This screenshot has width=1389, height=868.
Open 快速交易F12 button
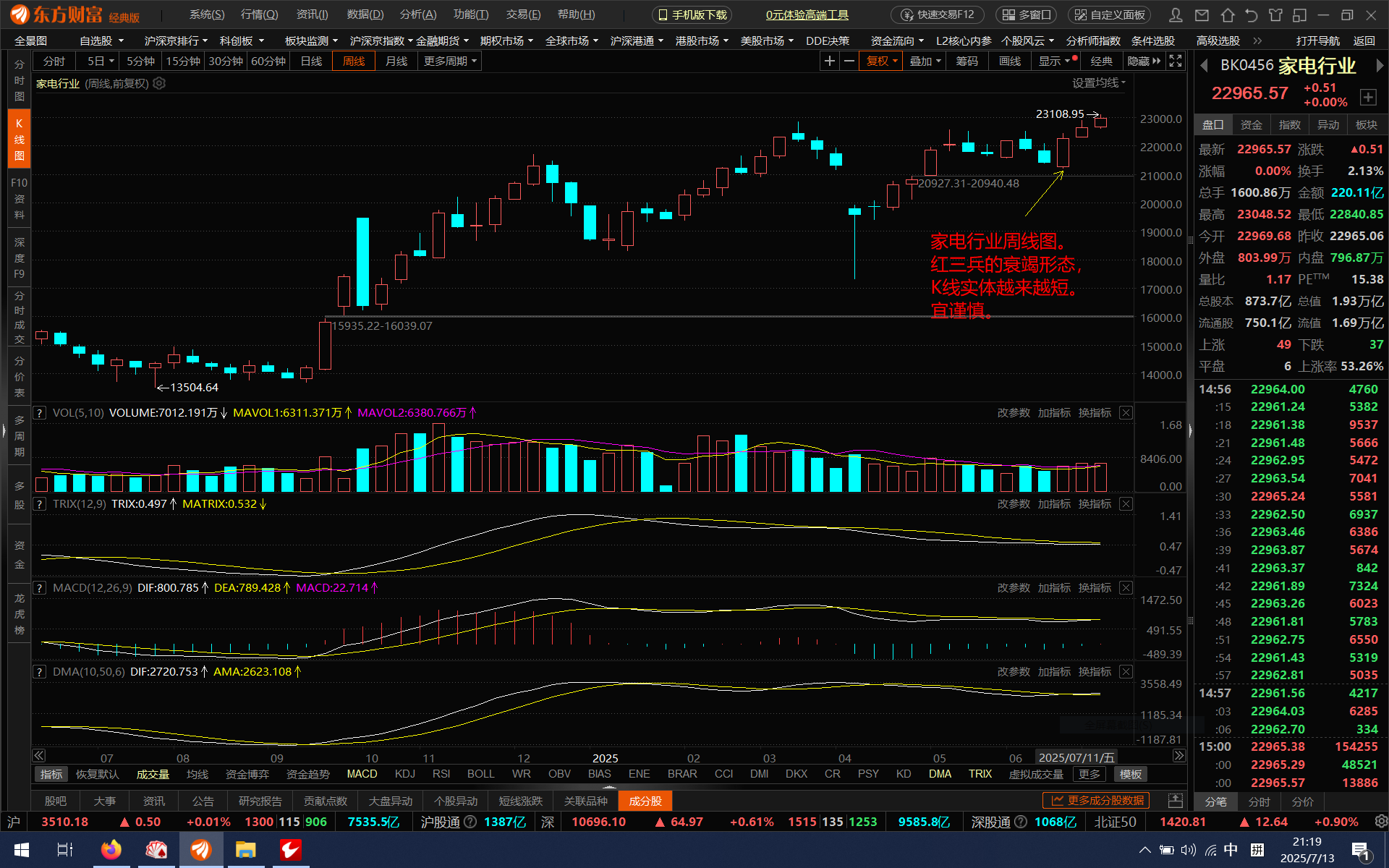coord(937,14)
